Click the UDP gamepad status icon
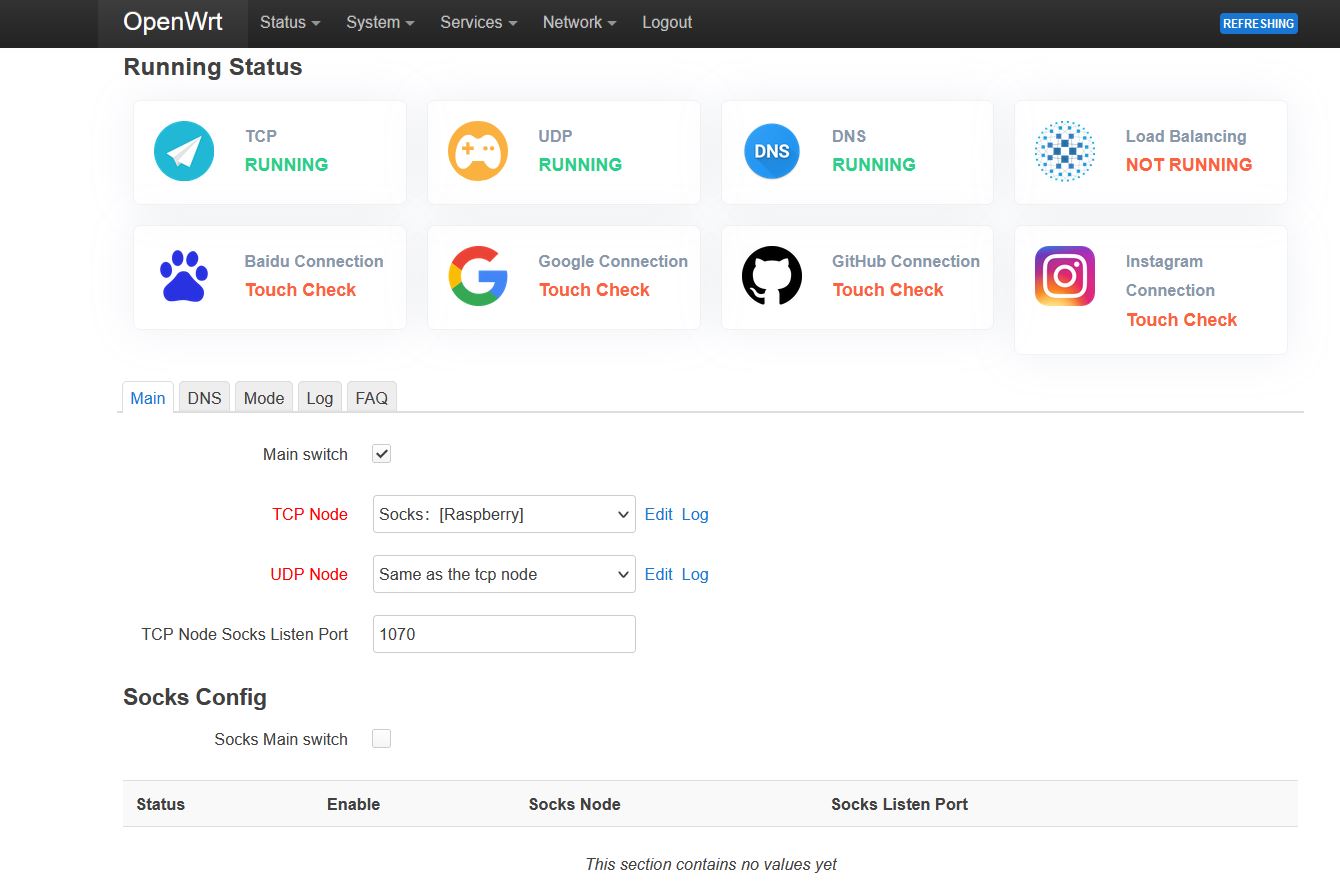Image resolution: width=1340 pixels, height=882 pixels. [477, 151]
